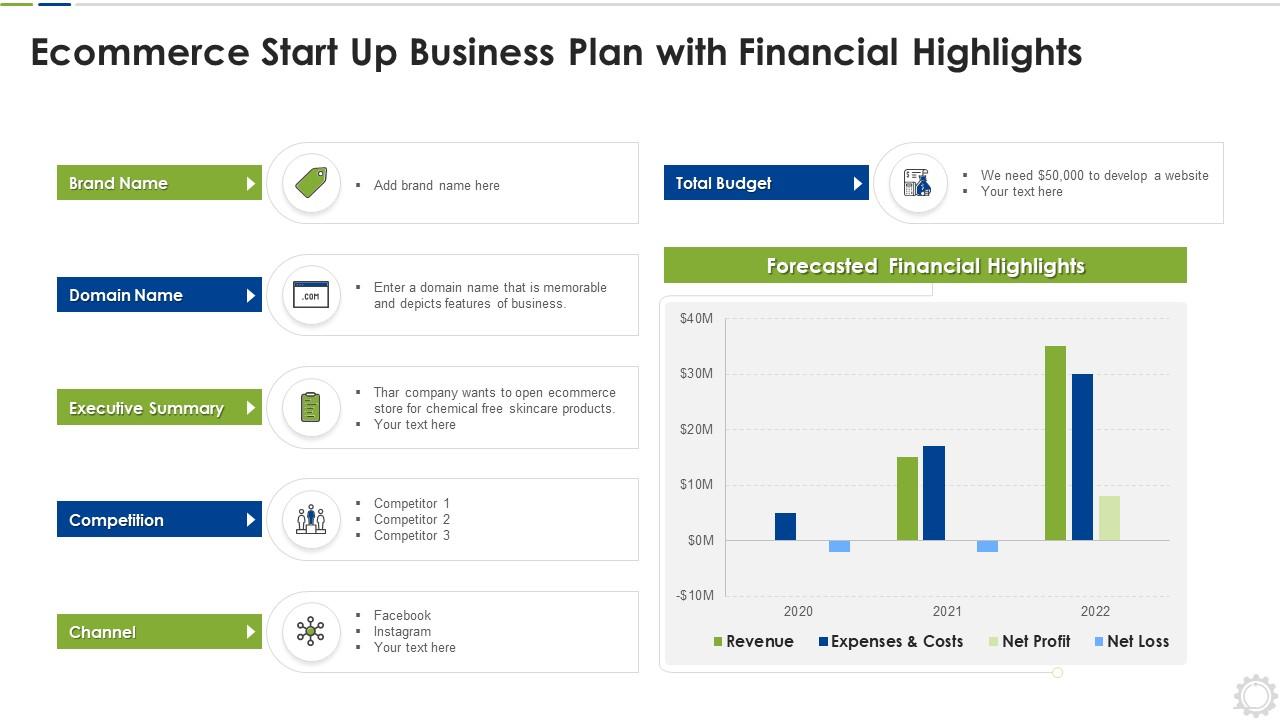Select the Executive Summary label

click(x=146, y=408)
